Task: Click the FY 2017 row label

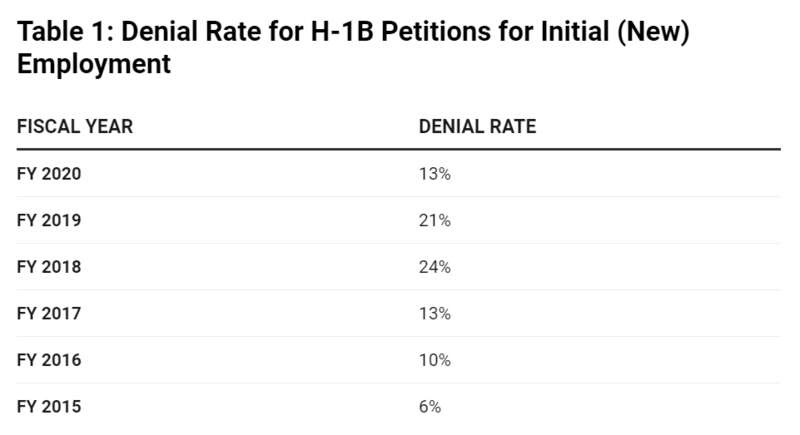Action: coord(49,313)
